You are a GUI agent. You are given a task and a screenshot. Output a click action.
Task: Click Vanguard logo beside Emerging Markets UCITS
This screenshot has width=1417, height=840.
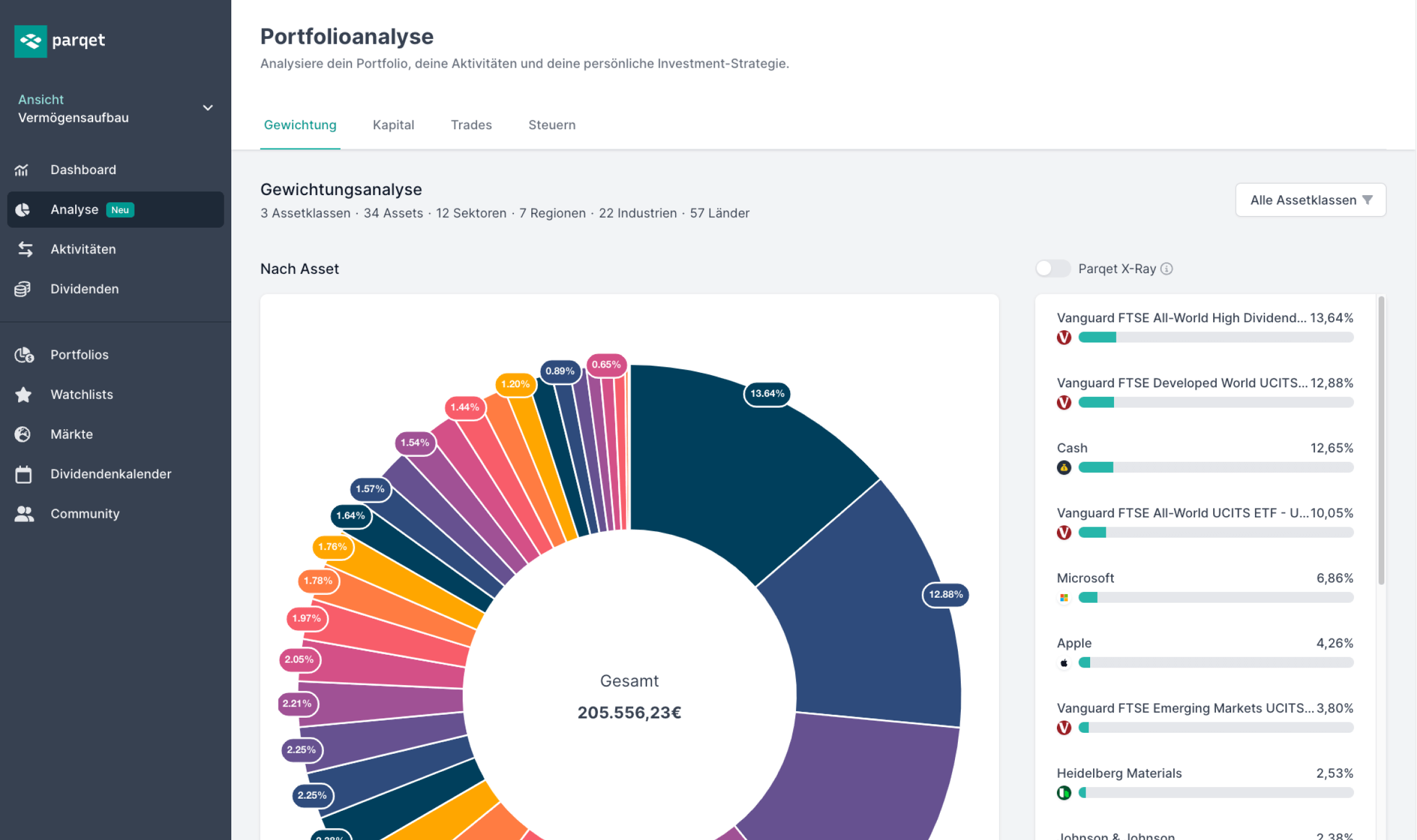tap(1064, 728)
